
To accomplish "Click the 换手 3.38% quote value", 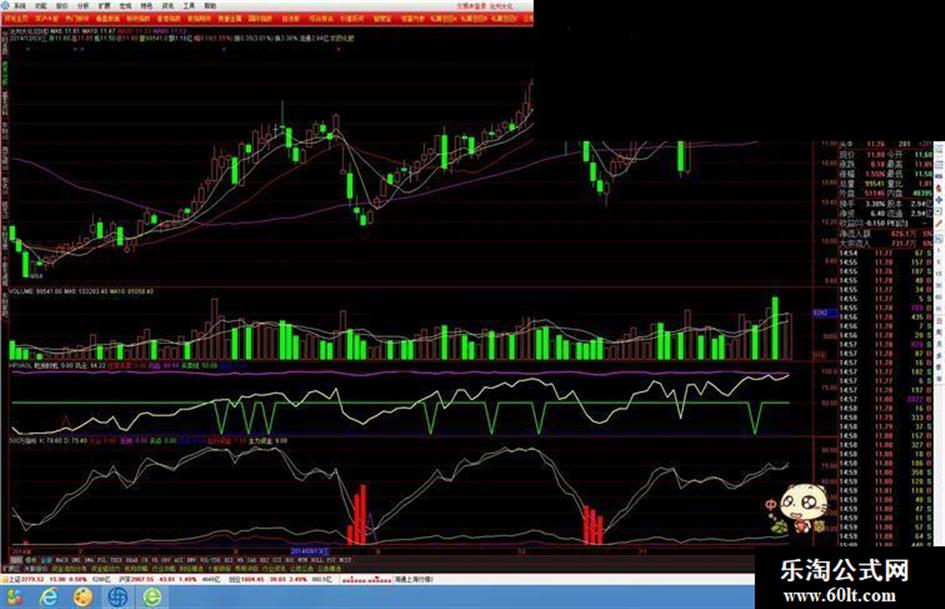I will coord(876,204).
